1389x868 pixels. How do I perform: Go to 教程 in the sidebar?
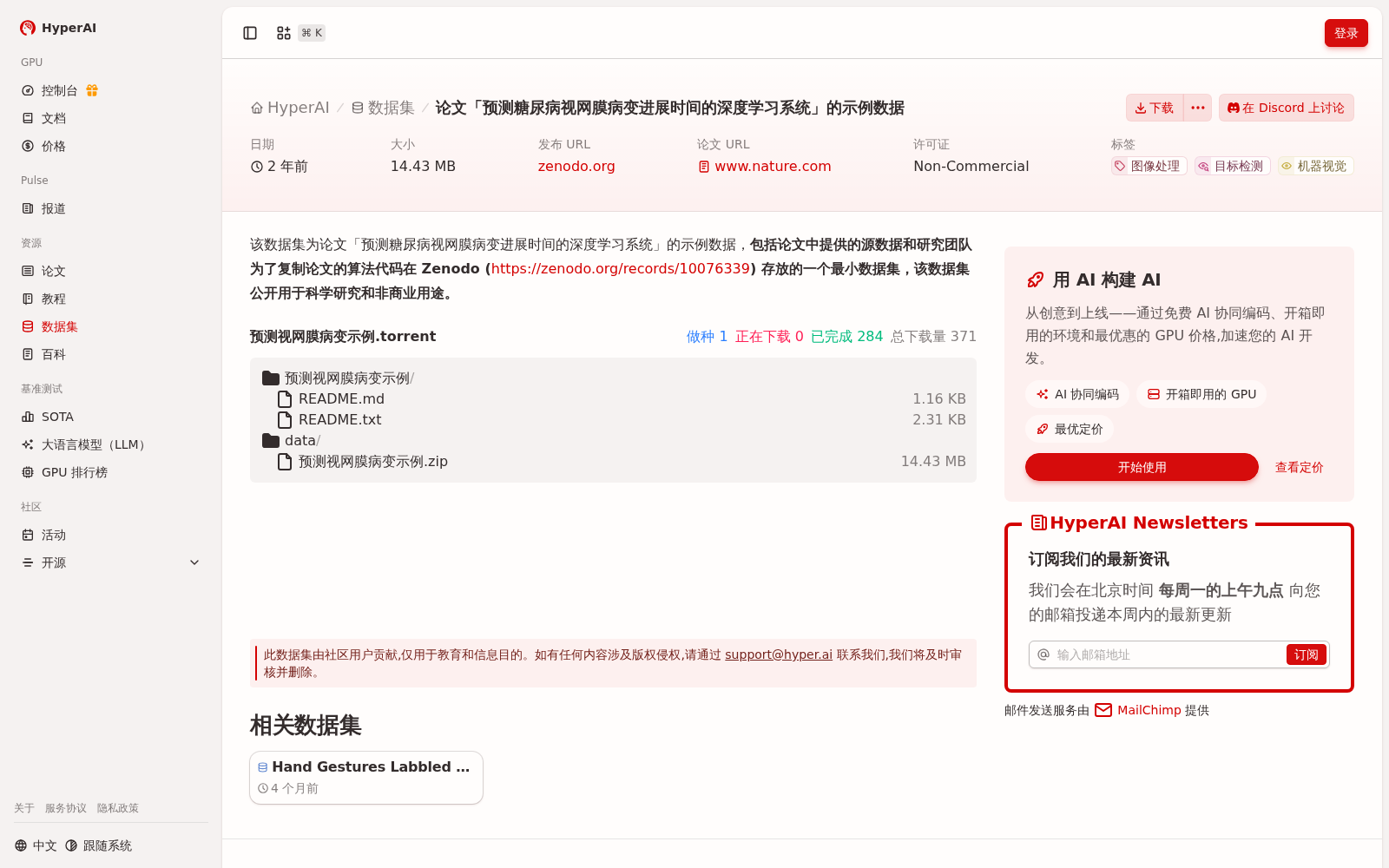tap(111, 299)
